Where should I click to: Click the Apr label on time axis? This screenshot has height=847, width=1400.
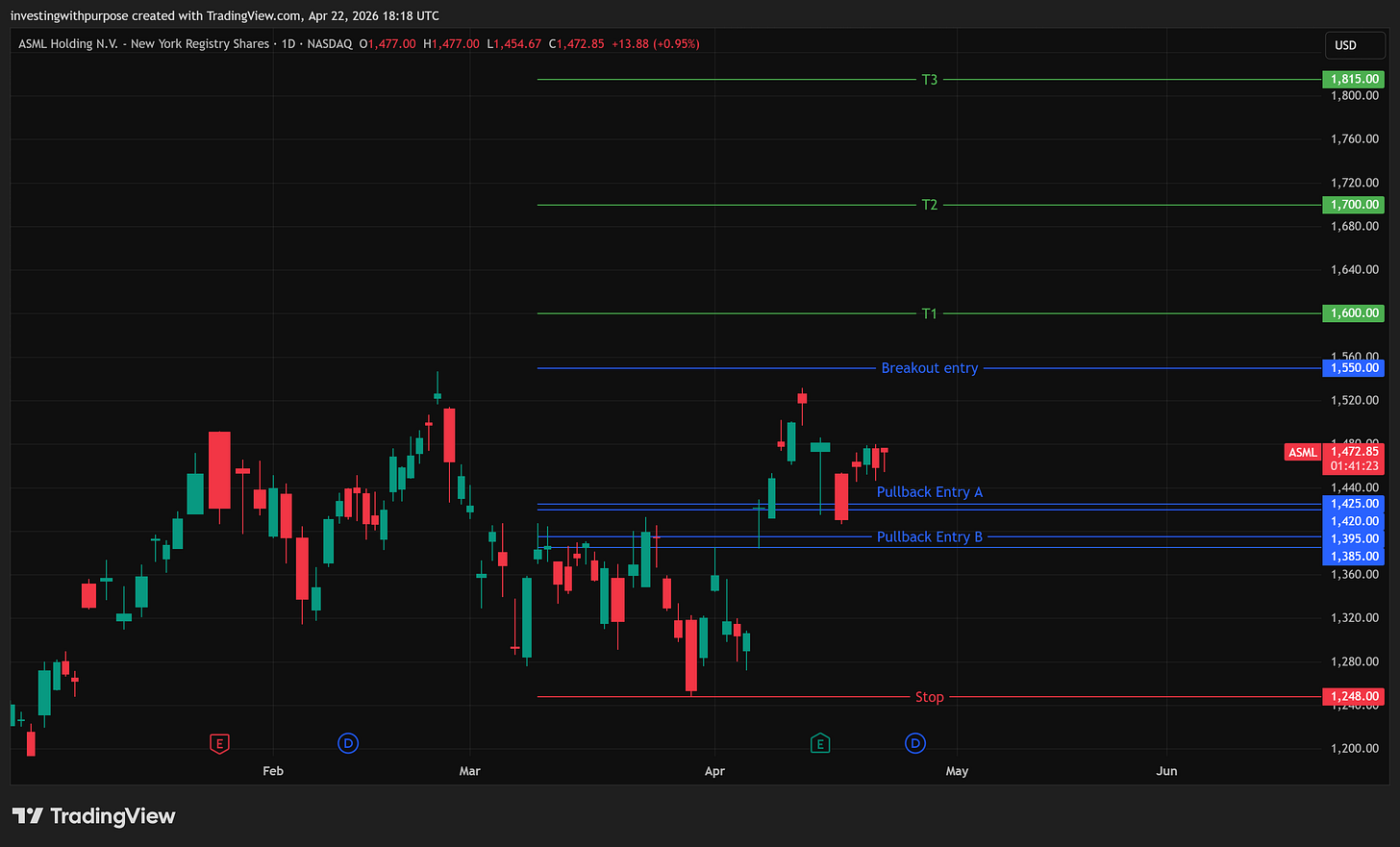coord(714,771)
